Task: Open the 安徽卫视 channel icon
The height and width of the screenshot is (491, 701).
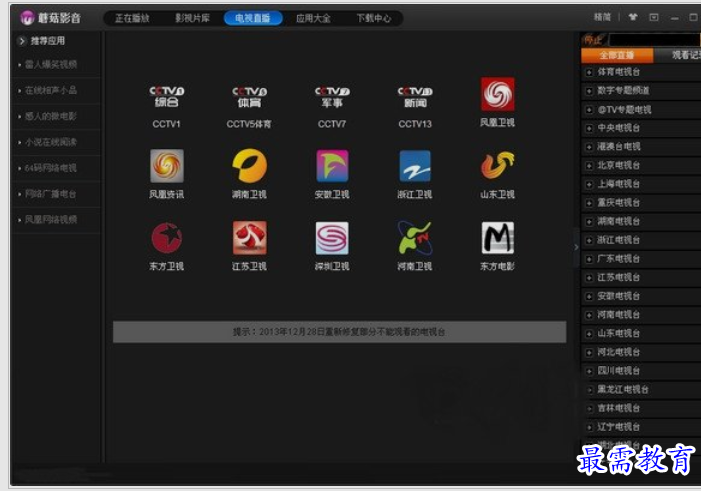Action: click(332, 166)
